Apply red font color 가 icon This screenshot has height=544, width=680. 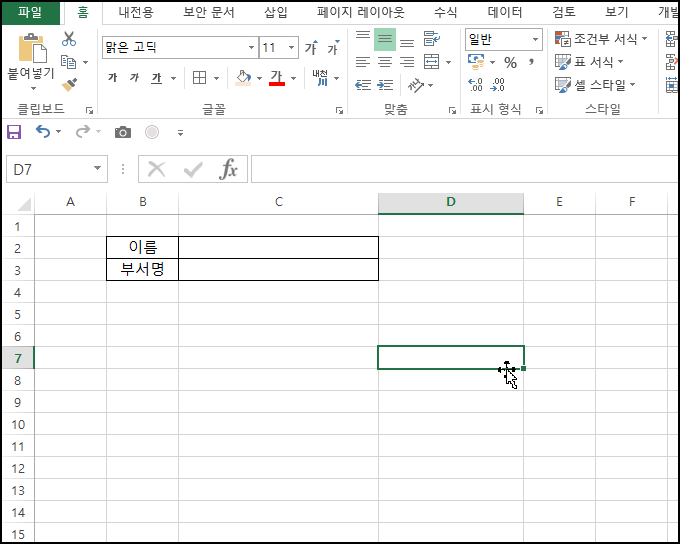point(277,78)
